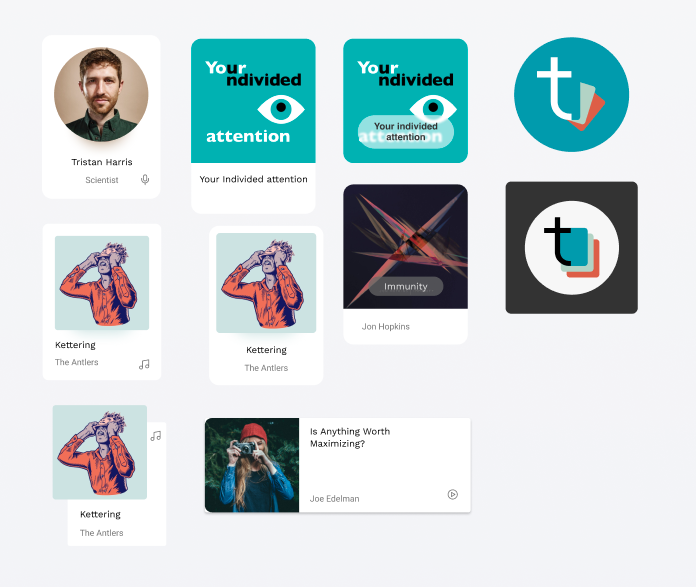Click the music note icon beside The Antlers
The width and height of the screenshot is (696, 587).
tap(144, 364)
